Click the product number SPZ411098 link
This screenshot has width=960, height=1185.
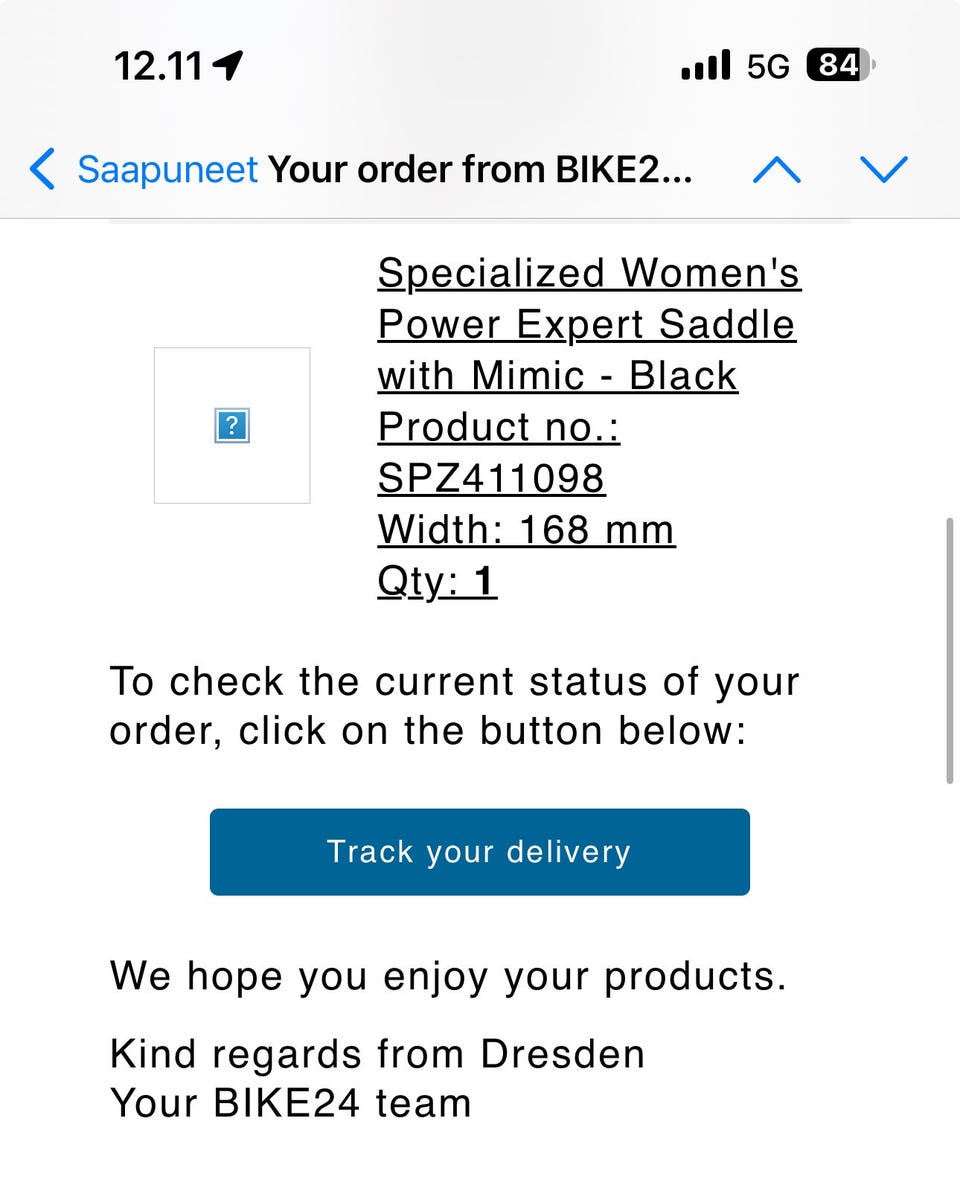point(490,479)
